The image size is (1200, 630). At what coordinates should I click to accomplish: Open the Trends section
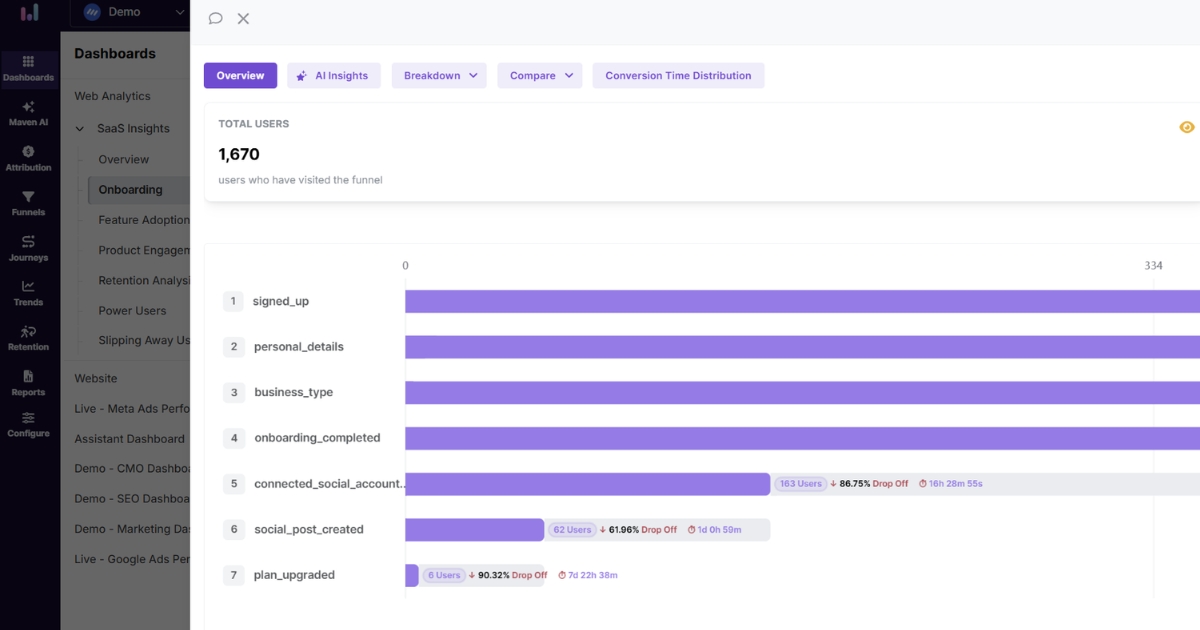tap(28, 293)
